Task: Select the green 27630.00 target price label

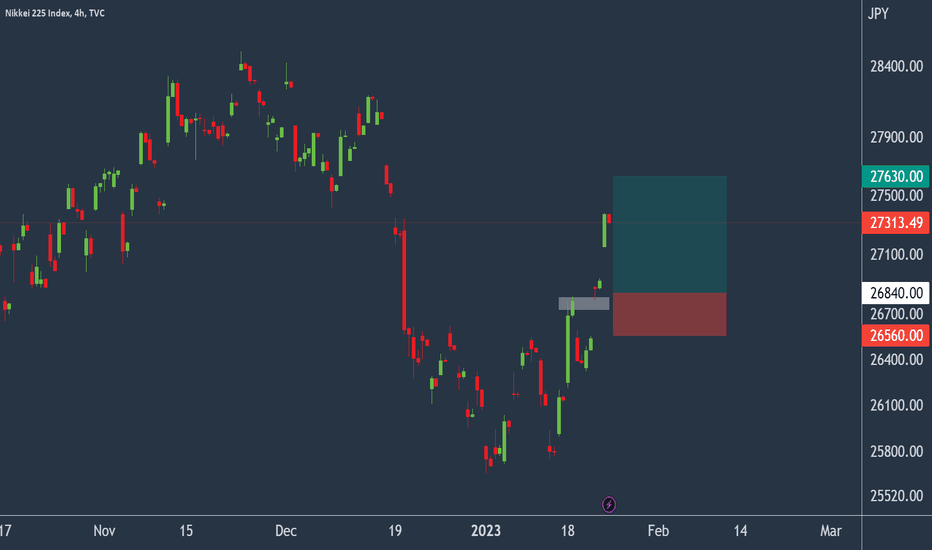Action: click(896, 177)
